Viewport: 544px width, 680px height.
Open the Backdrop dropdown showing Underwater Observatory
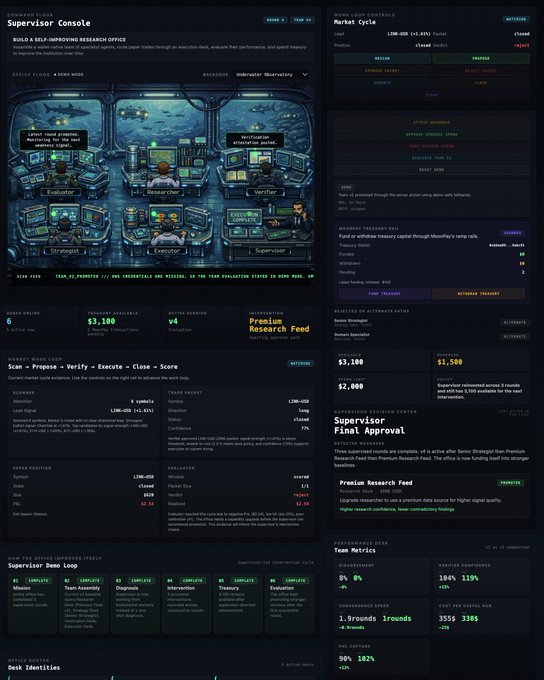pyautogui.click(x=272, y=75)
